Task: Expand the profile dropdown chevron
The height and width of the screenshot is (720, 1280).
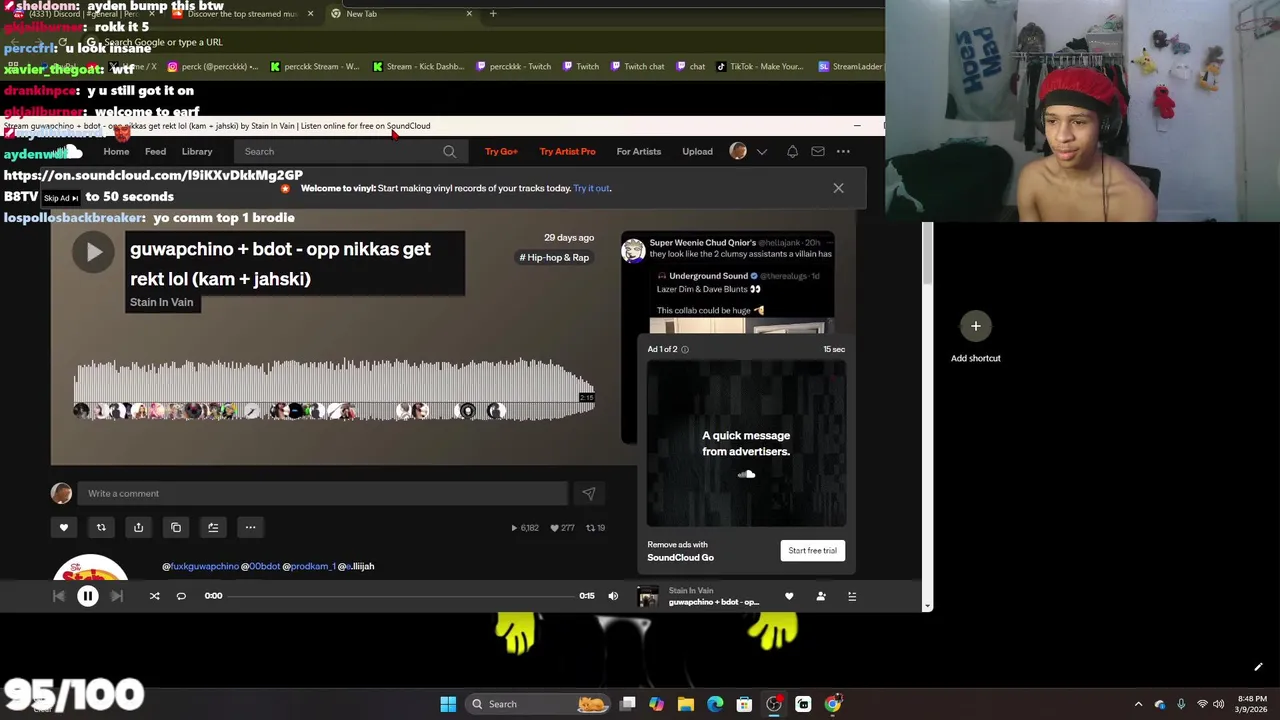Action: click(x=762, y=152)
